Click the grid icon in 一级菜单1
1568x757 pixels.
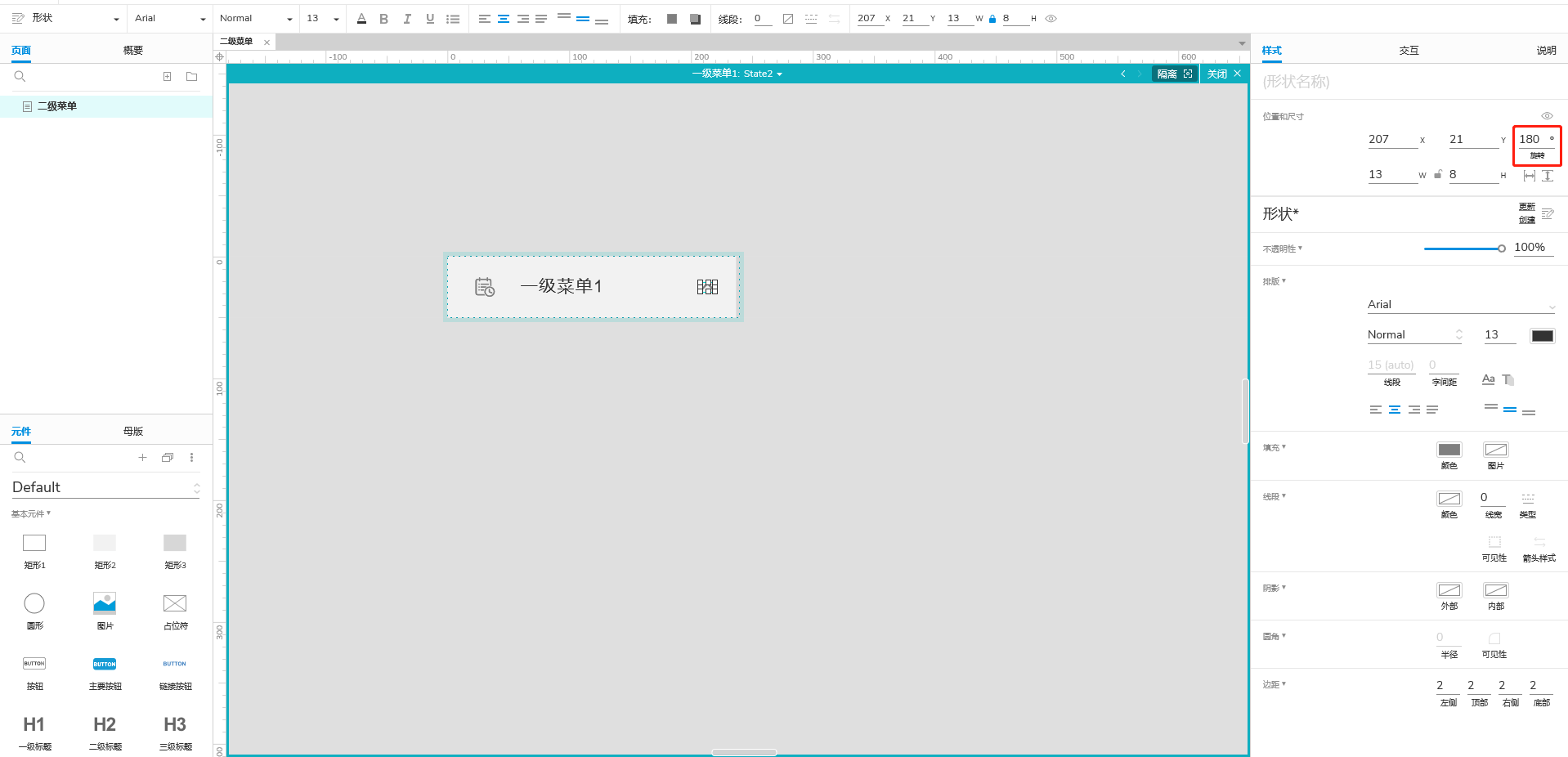coord(707,287)
